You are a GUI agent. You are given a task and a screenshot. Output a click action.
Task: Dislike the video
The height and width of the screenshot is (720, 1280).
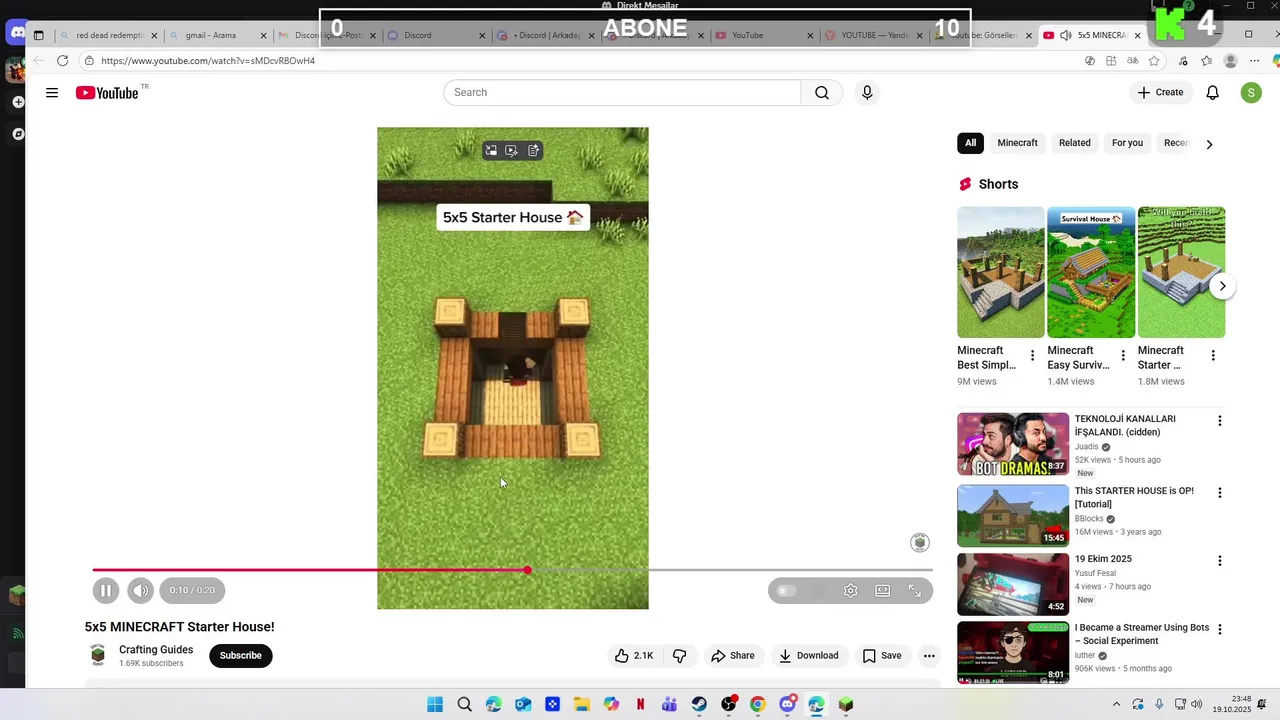pos(679,656)
